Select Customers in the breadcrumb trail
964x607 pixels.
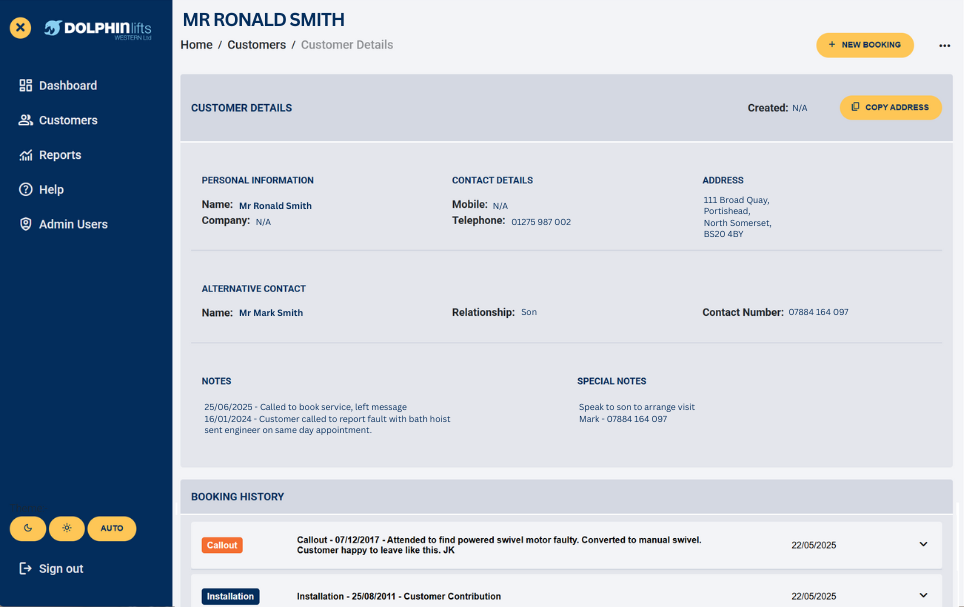tap(256, 45)
